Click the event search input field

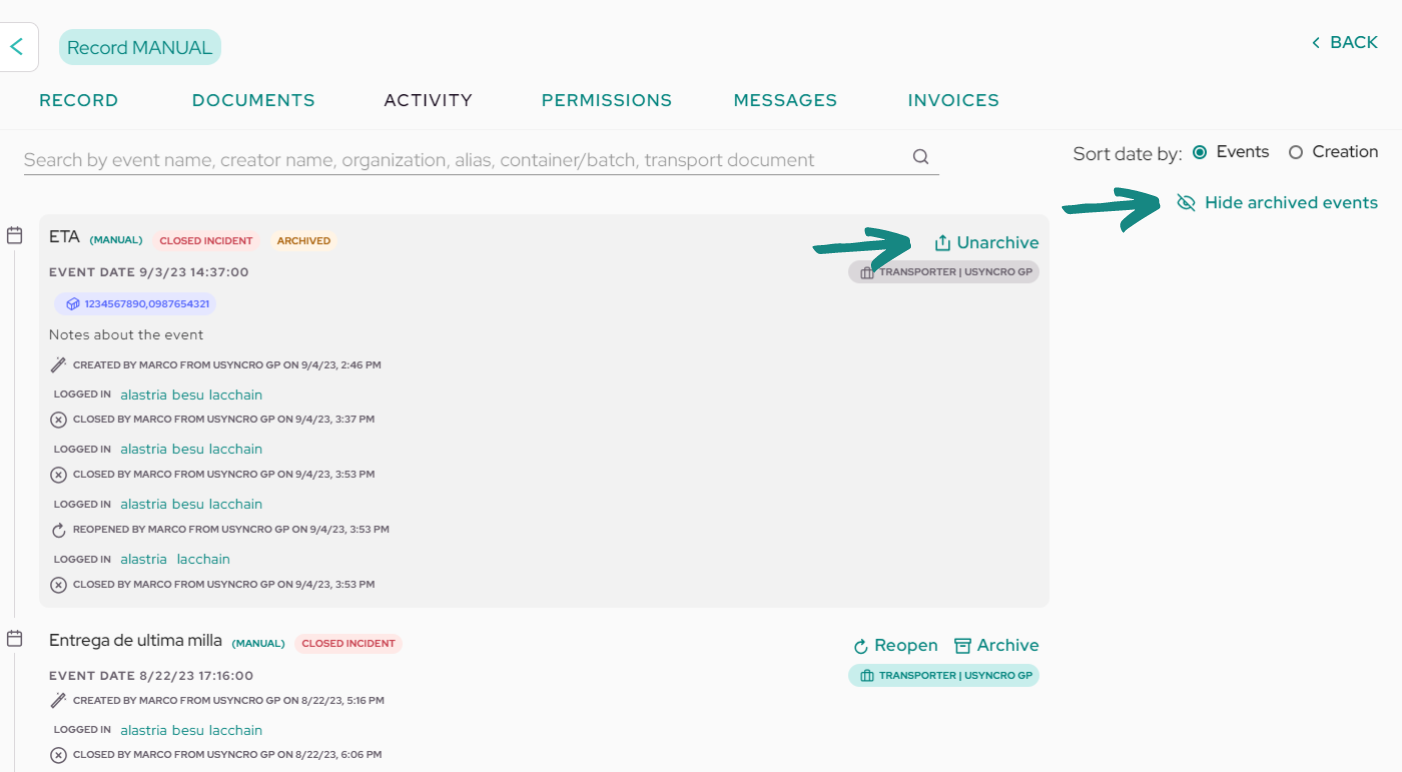tap(466, 159)
